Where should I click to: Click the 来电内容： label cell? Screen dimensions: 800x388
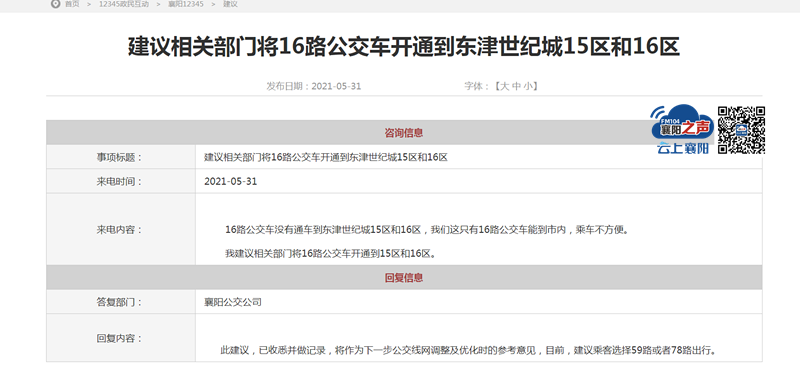tap(120, 229)
